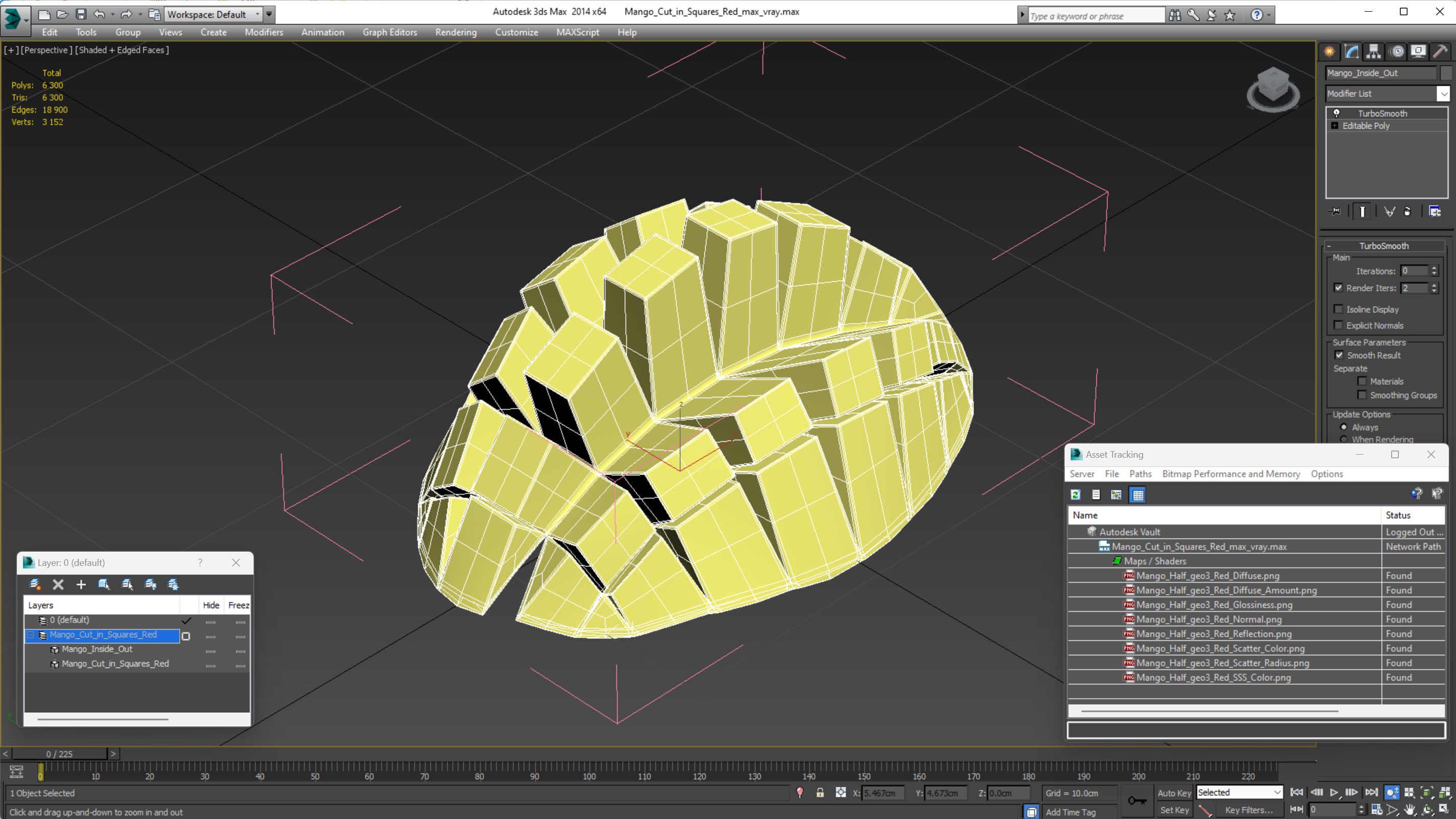Click Remove Modifier trash icon

(1408, 211)
